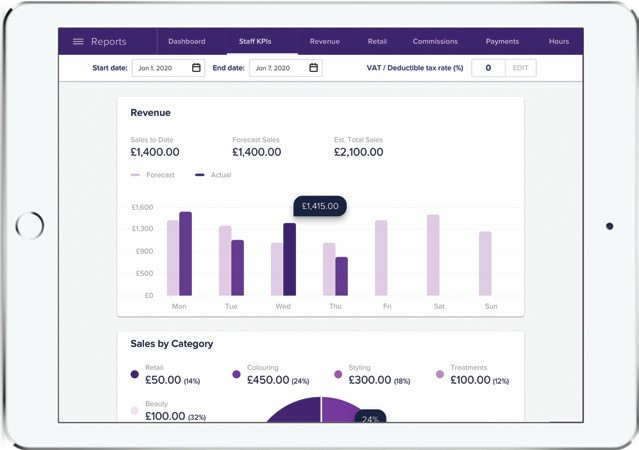Viewport: 639px width, 450px height.
Task: Click the Beauty £100.00 amount
Action: point(165,416)
